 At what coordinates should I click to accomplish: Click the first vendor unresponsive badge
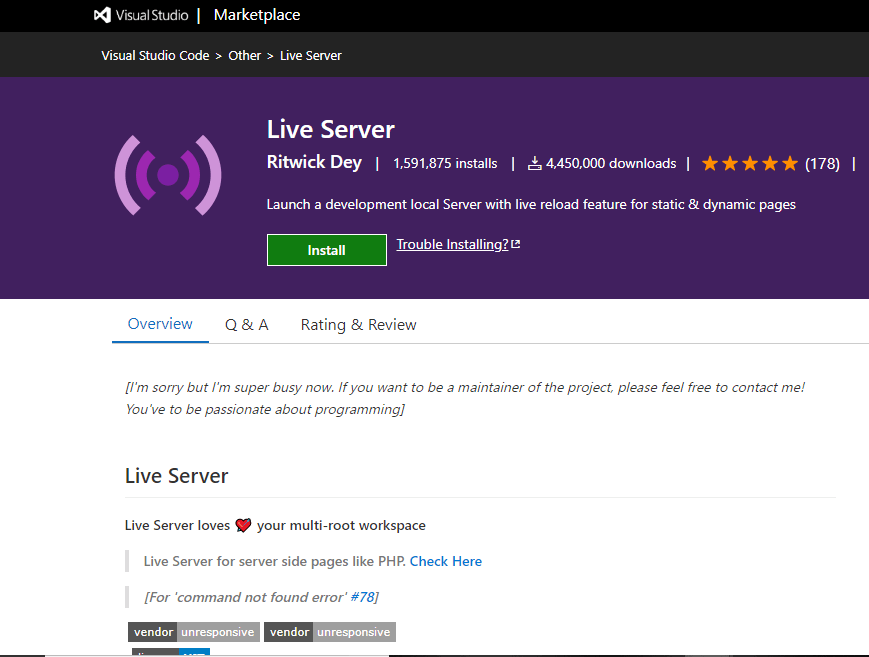[194, 632]
